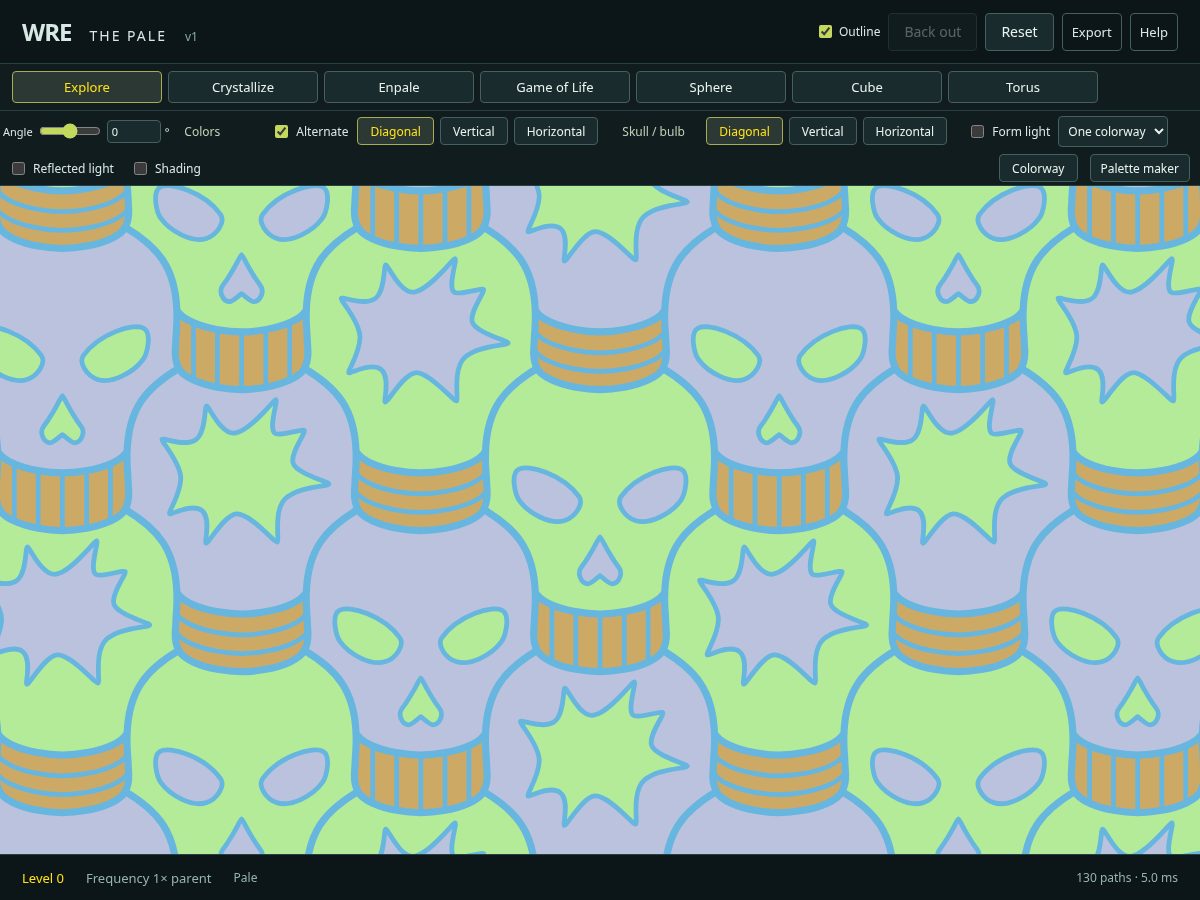Click the WRE logo title
The height and width of the screenshot is (900, 1200).
pyautogui.click(x=47, y=32)
